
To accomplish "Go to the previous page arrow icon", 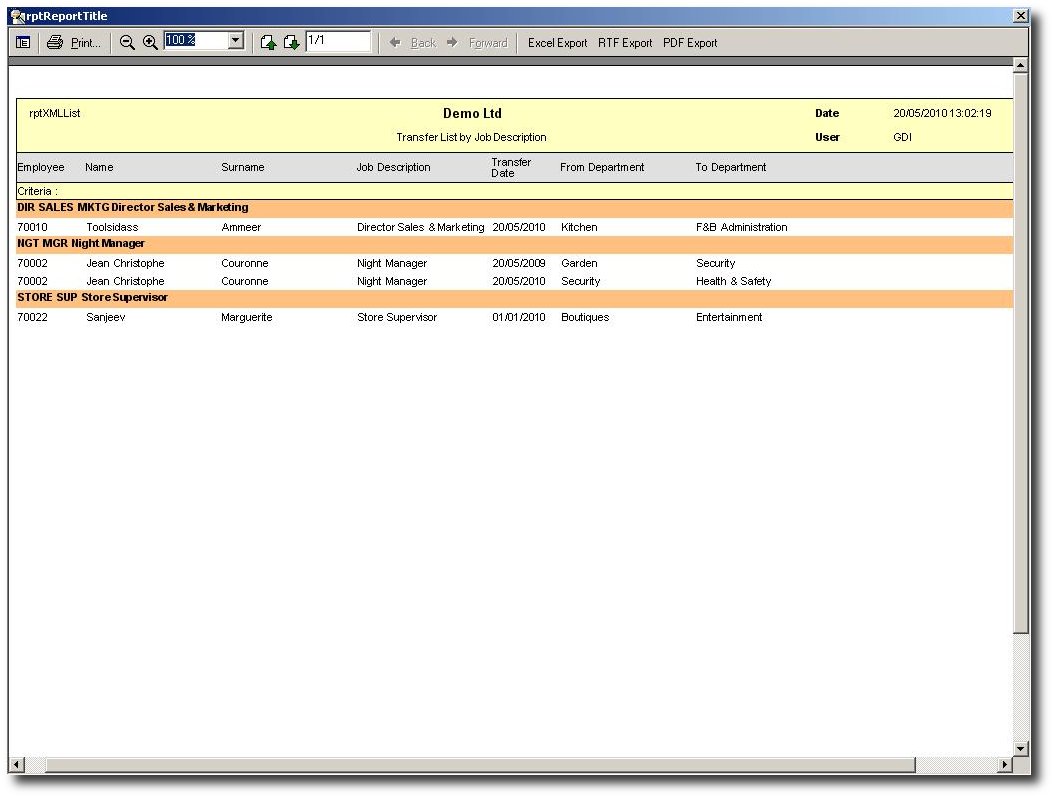I will [268, 43].
